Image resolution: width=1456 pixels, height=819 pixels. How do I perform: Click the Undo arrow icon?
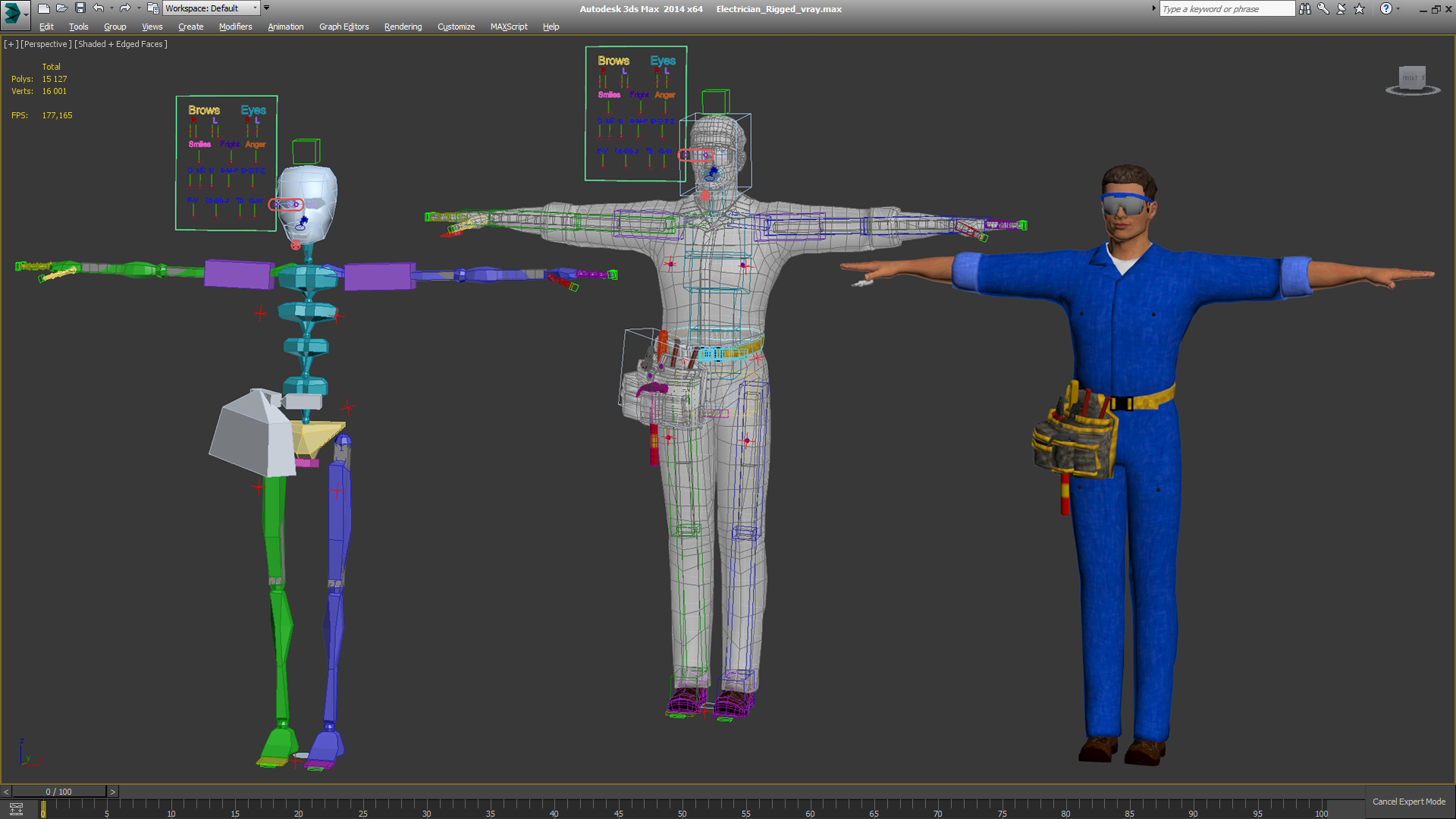click(x=99, y=8)
